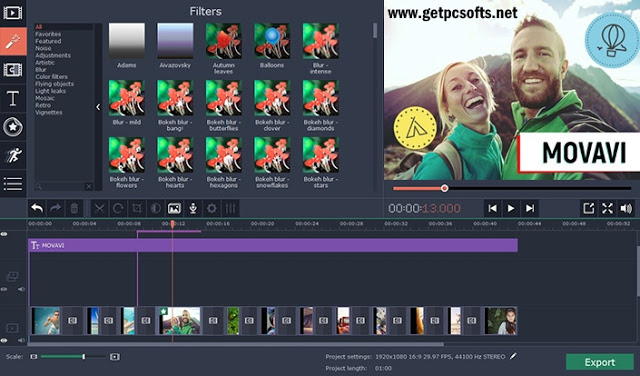Image resolution: width=640 pixels, height=376 pixels.
Task: Click the filters panel vertical scrollbar
Action: (375, 30)
